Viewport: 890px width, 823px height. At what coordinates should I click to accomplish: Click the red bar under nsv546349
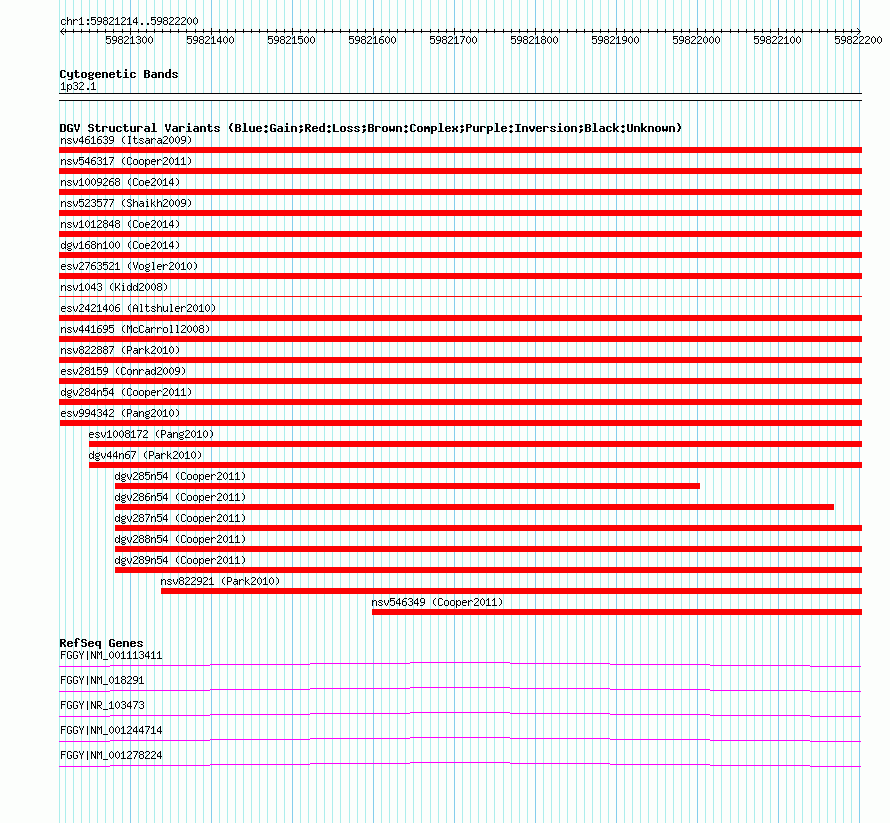click(x=617, y=612)
